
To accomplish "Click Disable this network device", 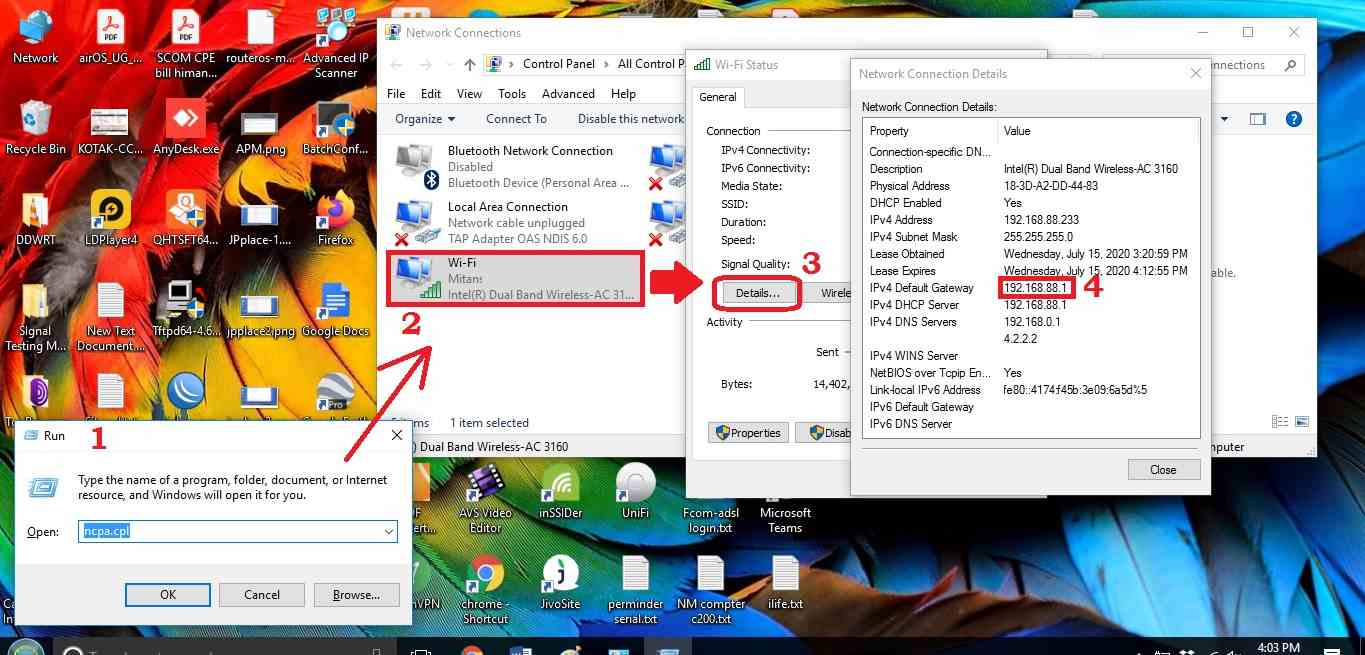I will pyautogui.click(x=630, y=119).
